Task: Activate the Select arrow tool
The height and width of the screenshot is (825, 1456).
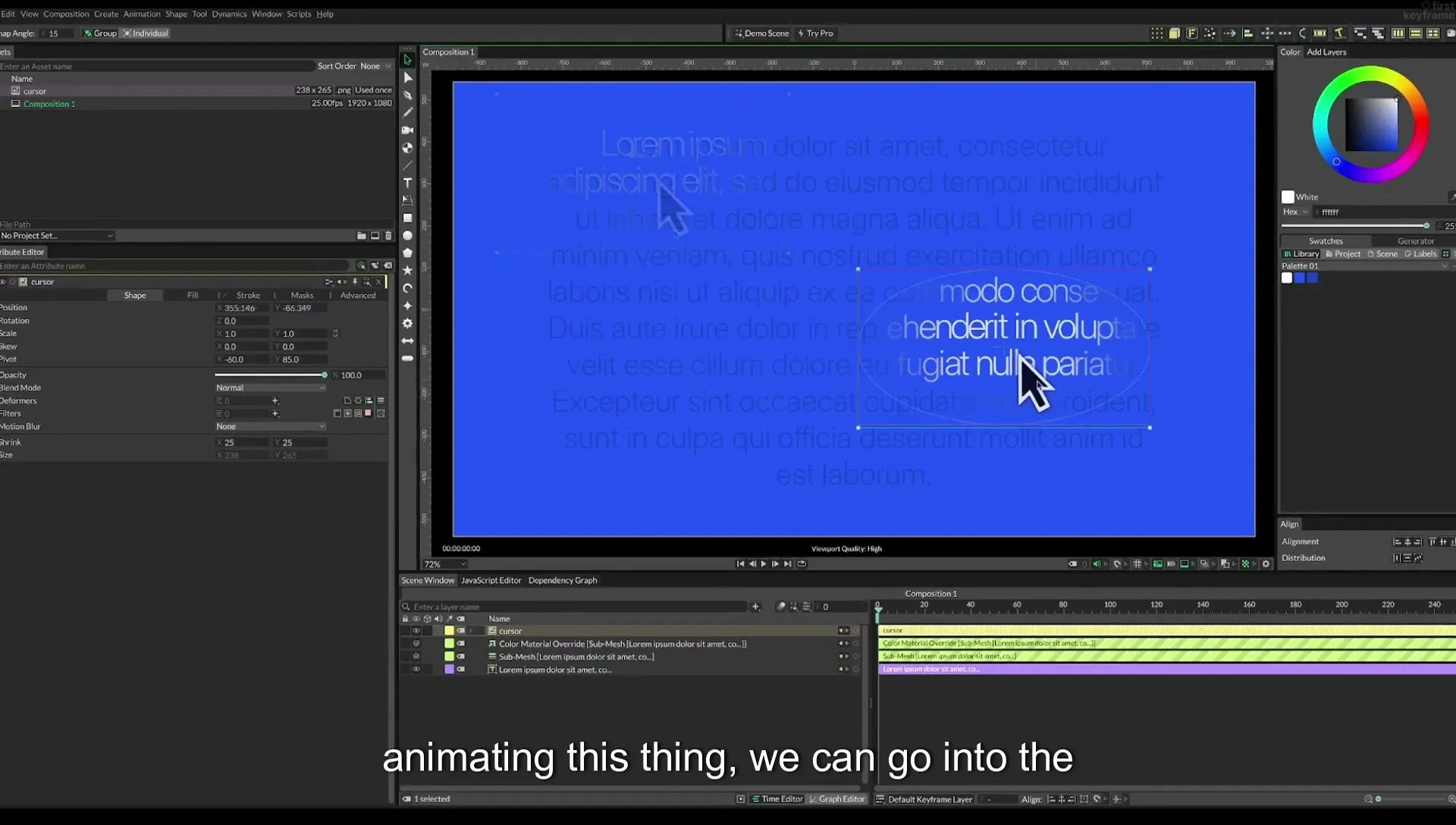Action: click(x=407, y=60)
